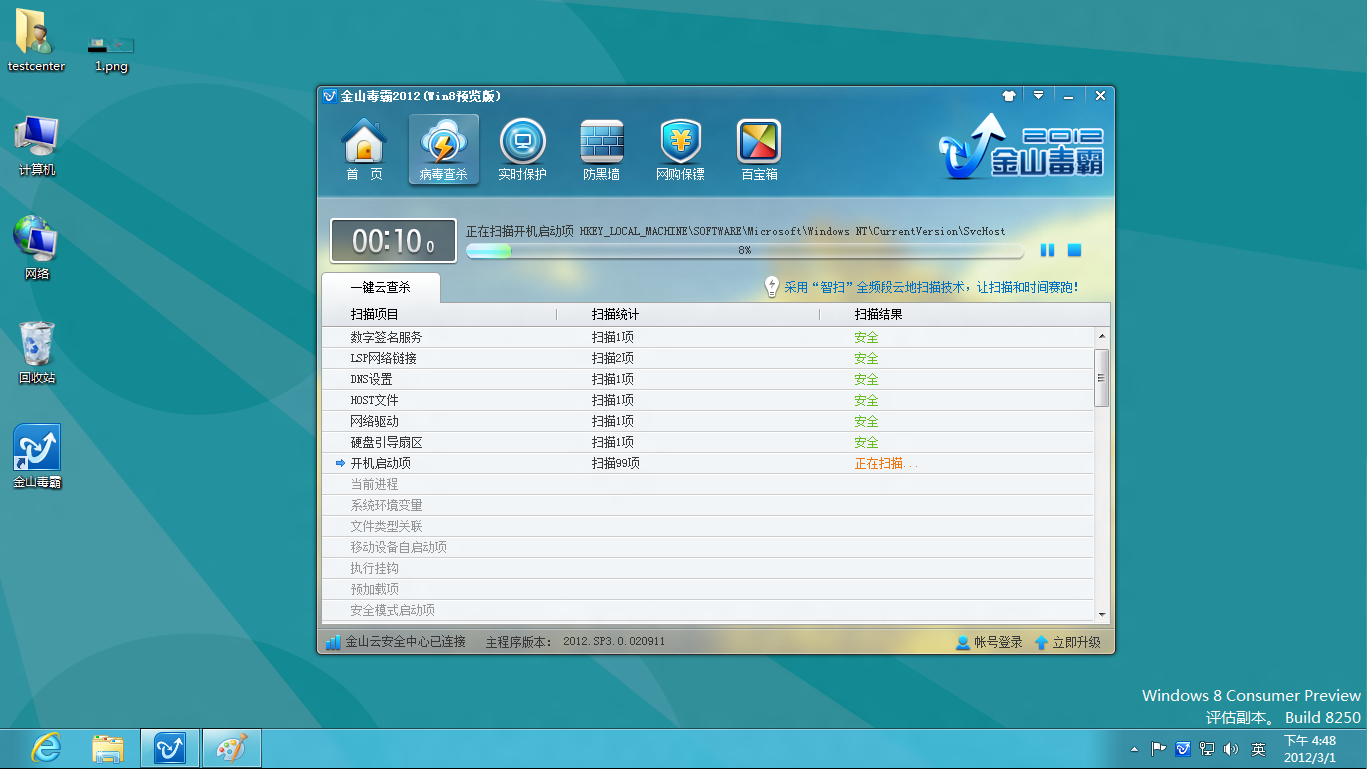Image resolution: width=1367 pixels, height=769 pixels.
Task: Click the scan timer display 00:10
Action: [x=393, y=241]
